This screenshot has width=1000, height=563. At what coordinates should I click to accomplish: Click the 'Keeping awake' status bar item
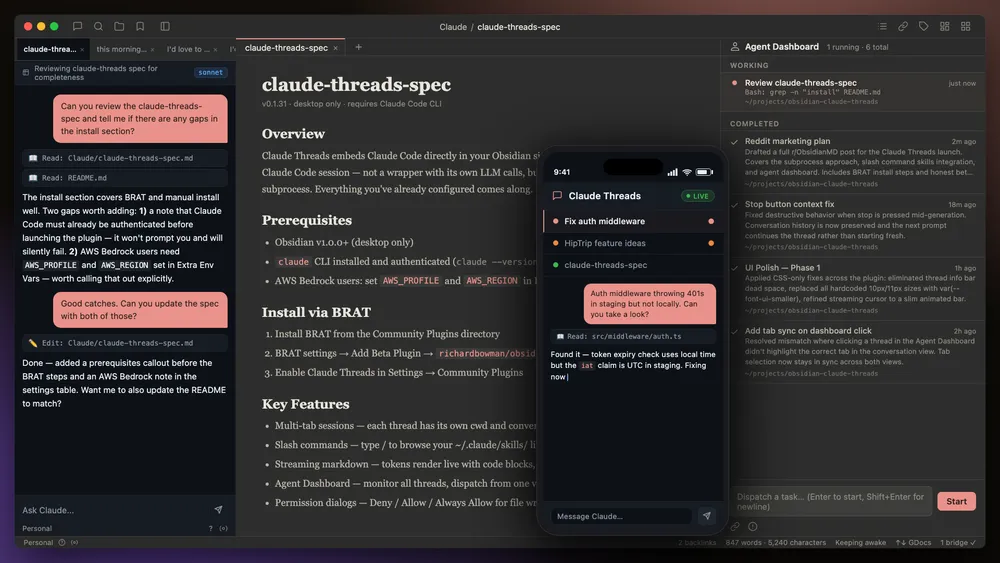(x=860, y=543)
